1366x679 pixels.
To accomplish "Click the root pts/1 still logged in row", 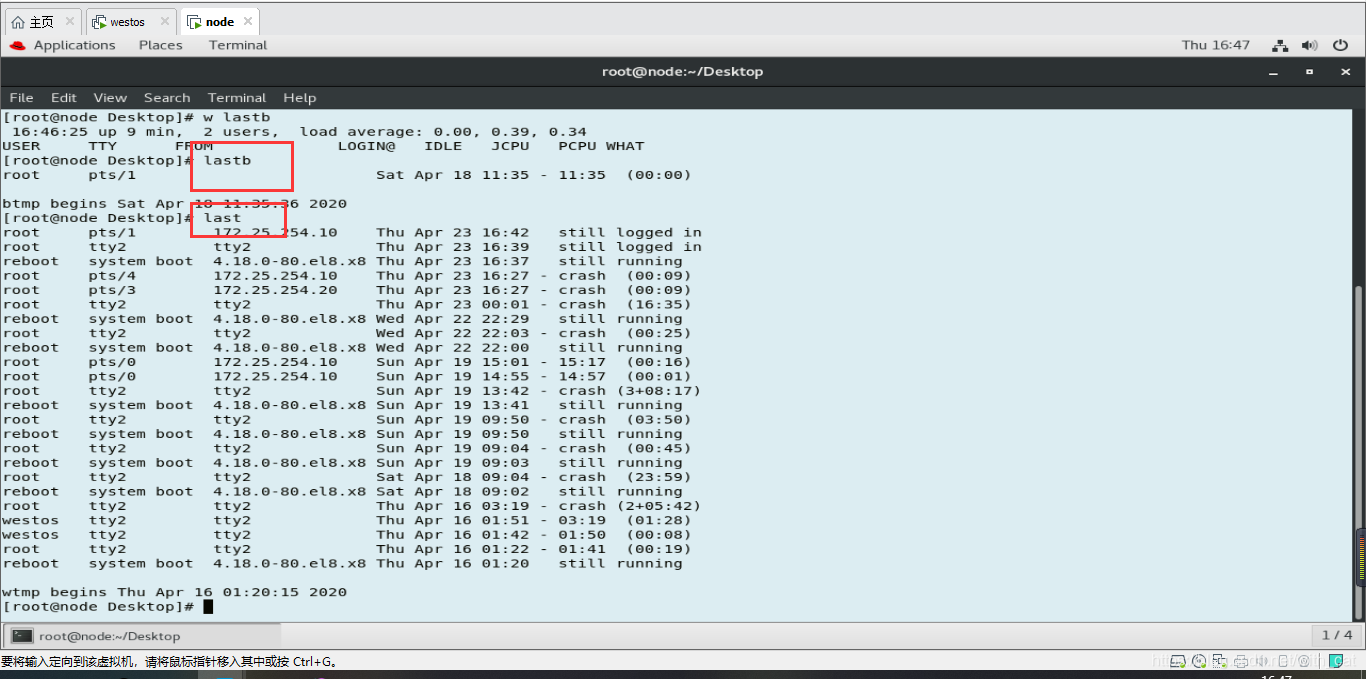I will 352,232.
